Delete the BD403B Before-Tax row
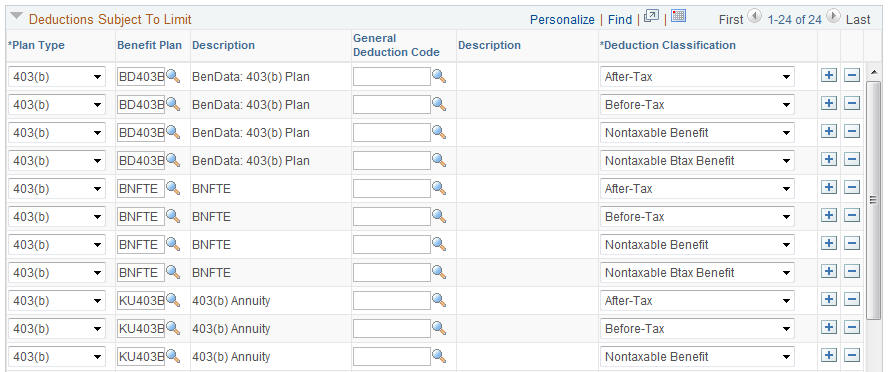This screenshot has height=372, width=888. (852, 104)
